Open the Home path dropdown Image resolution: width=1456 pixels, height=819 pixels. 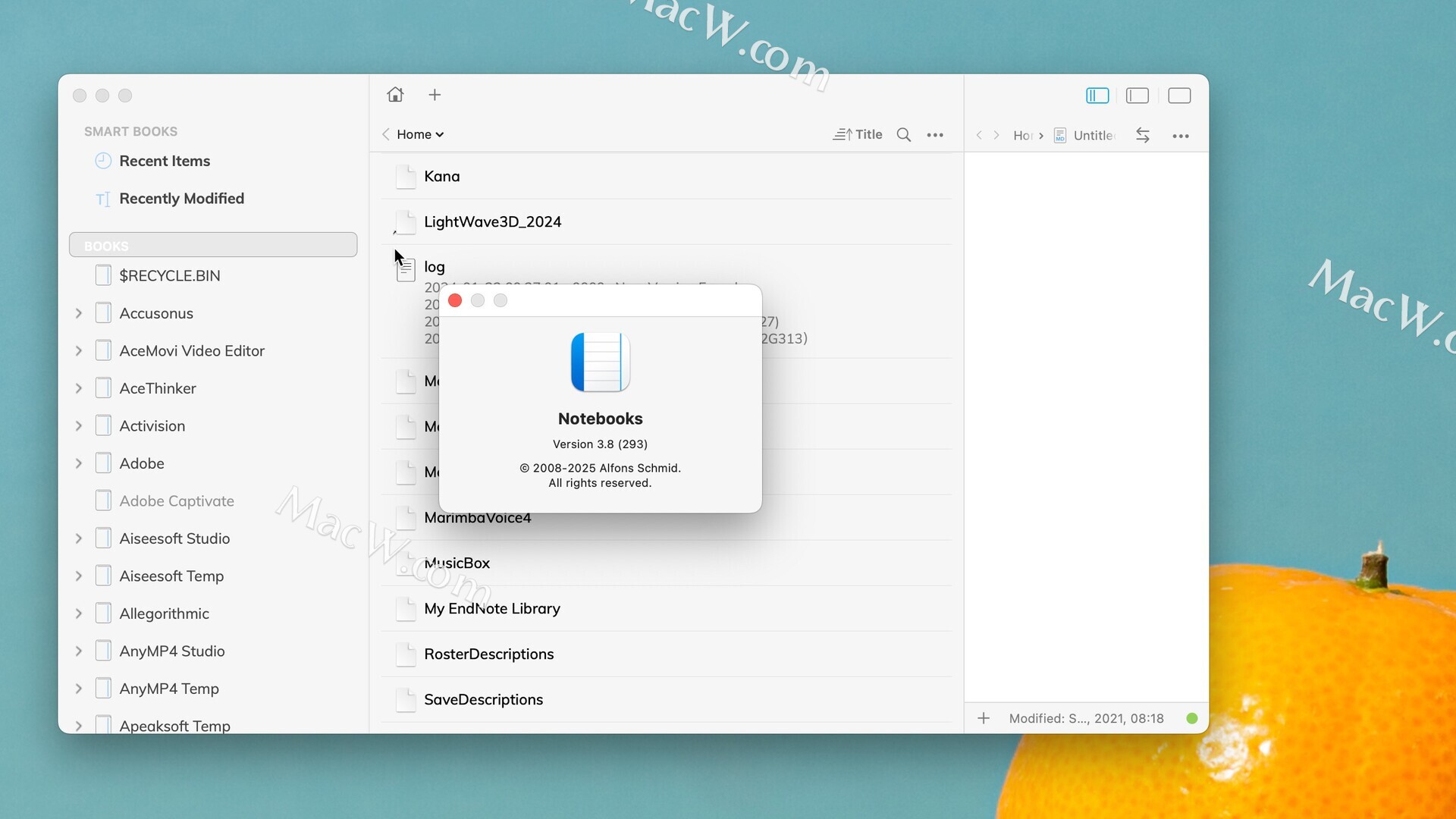(x=420, y=134)
